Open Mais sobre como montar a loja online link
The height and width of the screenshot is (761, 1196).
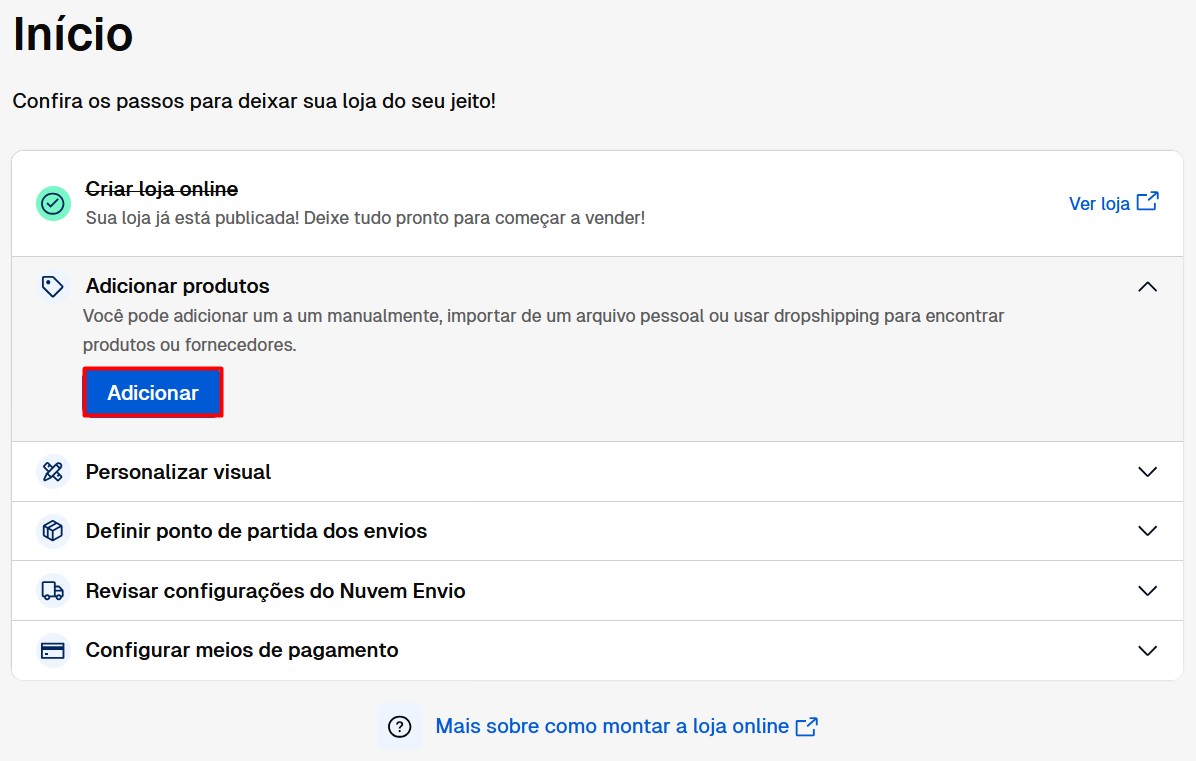tap(626, 726)
